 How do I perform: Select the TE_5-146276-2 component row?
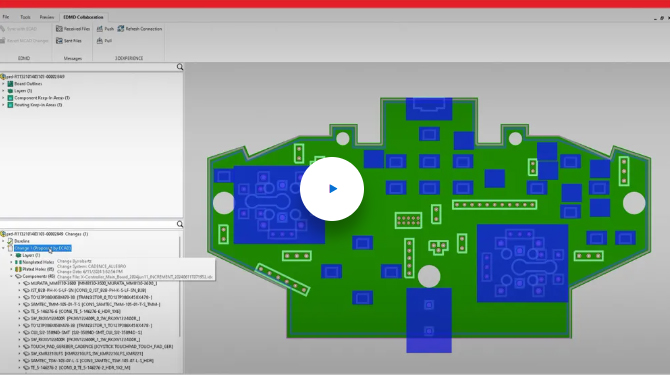(81, 367)
